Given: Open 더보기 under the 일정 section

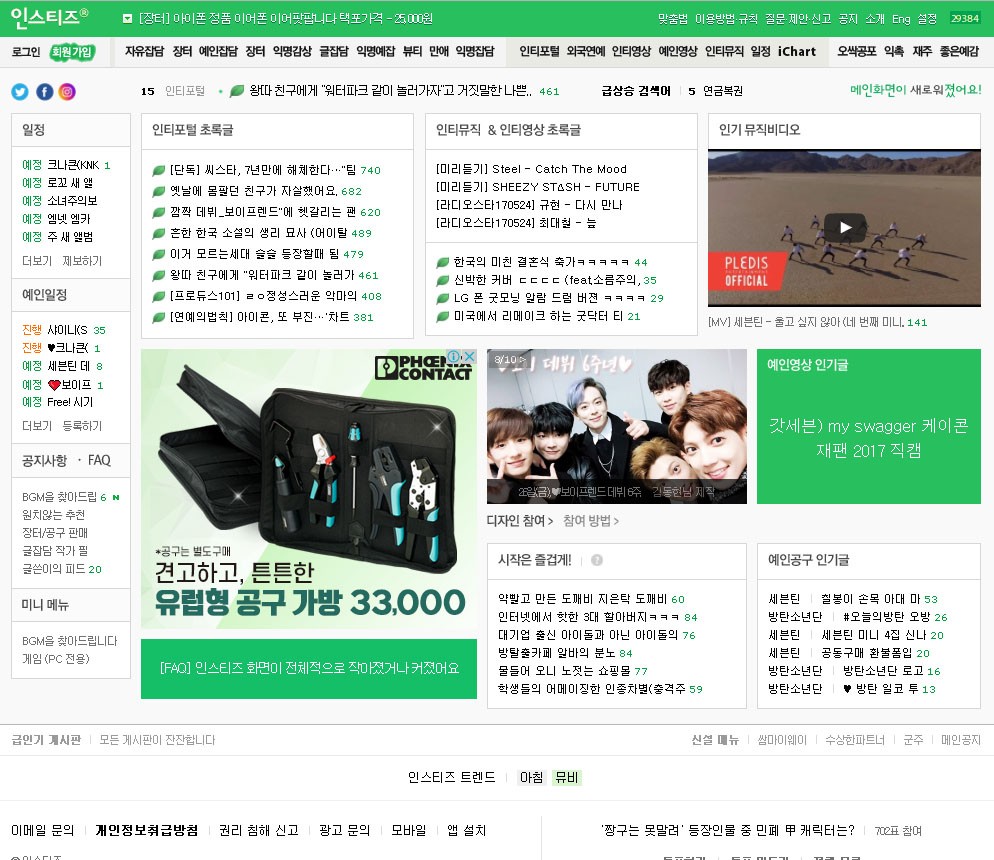Looking at the screenshot, I should (36, 261).
